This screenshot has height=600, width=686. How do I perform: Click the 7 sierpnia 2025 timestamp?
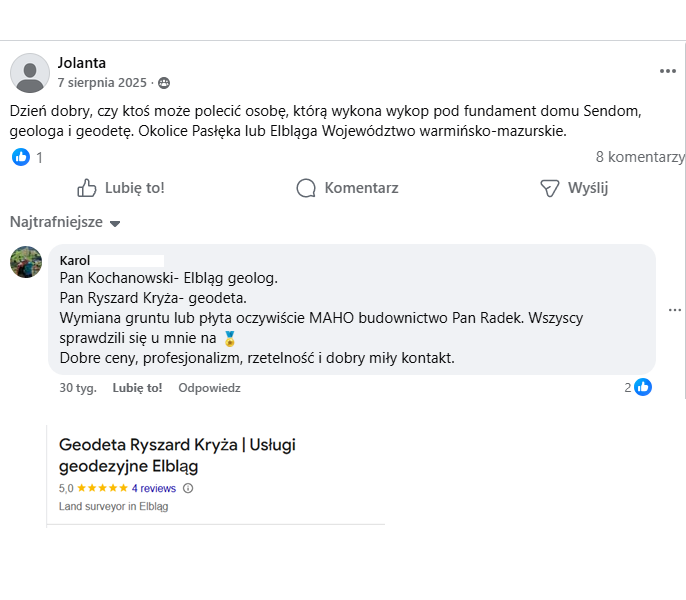(x=101, y=83)
